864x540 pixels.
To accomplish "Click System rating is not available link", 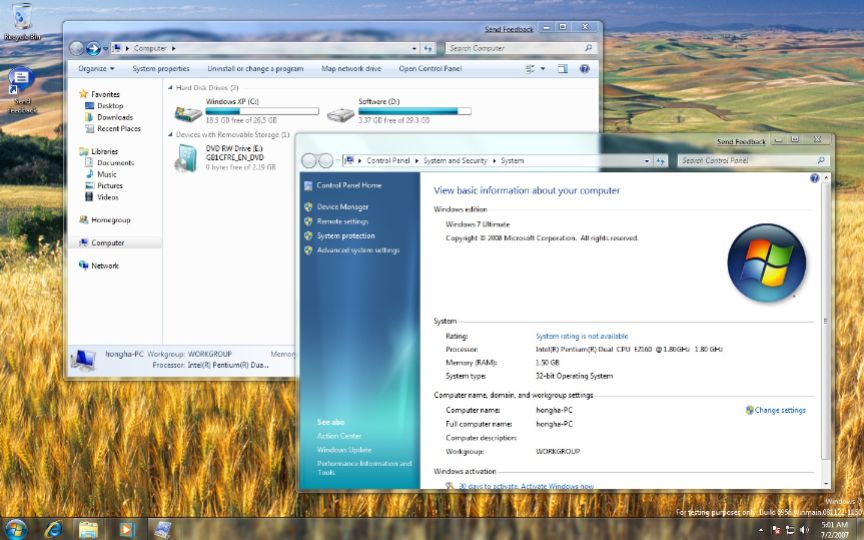I will [582, 336].
